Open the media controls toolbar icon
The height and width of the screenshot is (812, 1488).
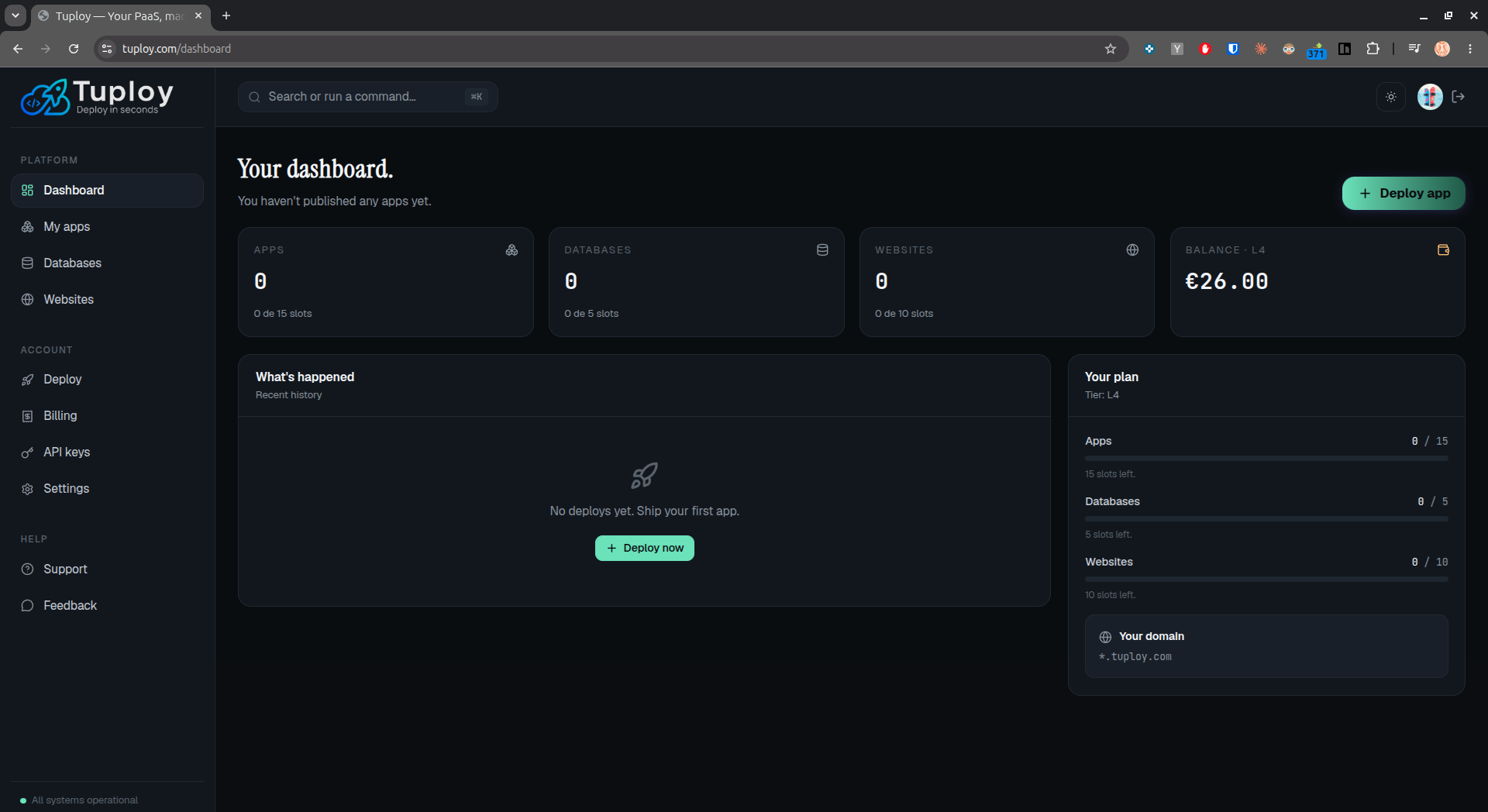[1414, 49]
